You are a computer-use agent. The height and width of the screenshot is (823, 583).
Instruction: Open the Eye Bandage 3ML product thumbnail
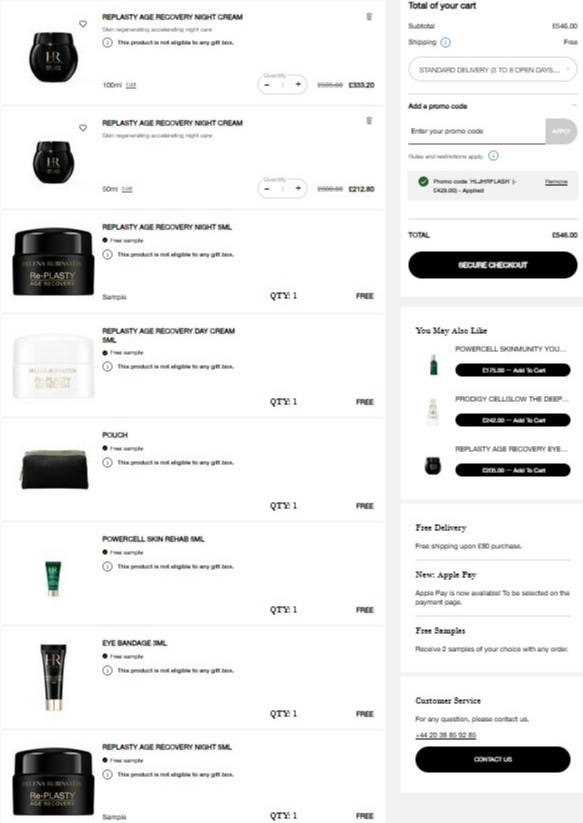coord(53,677)
